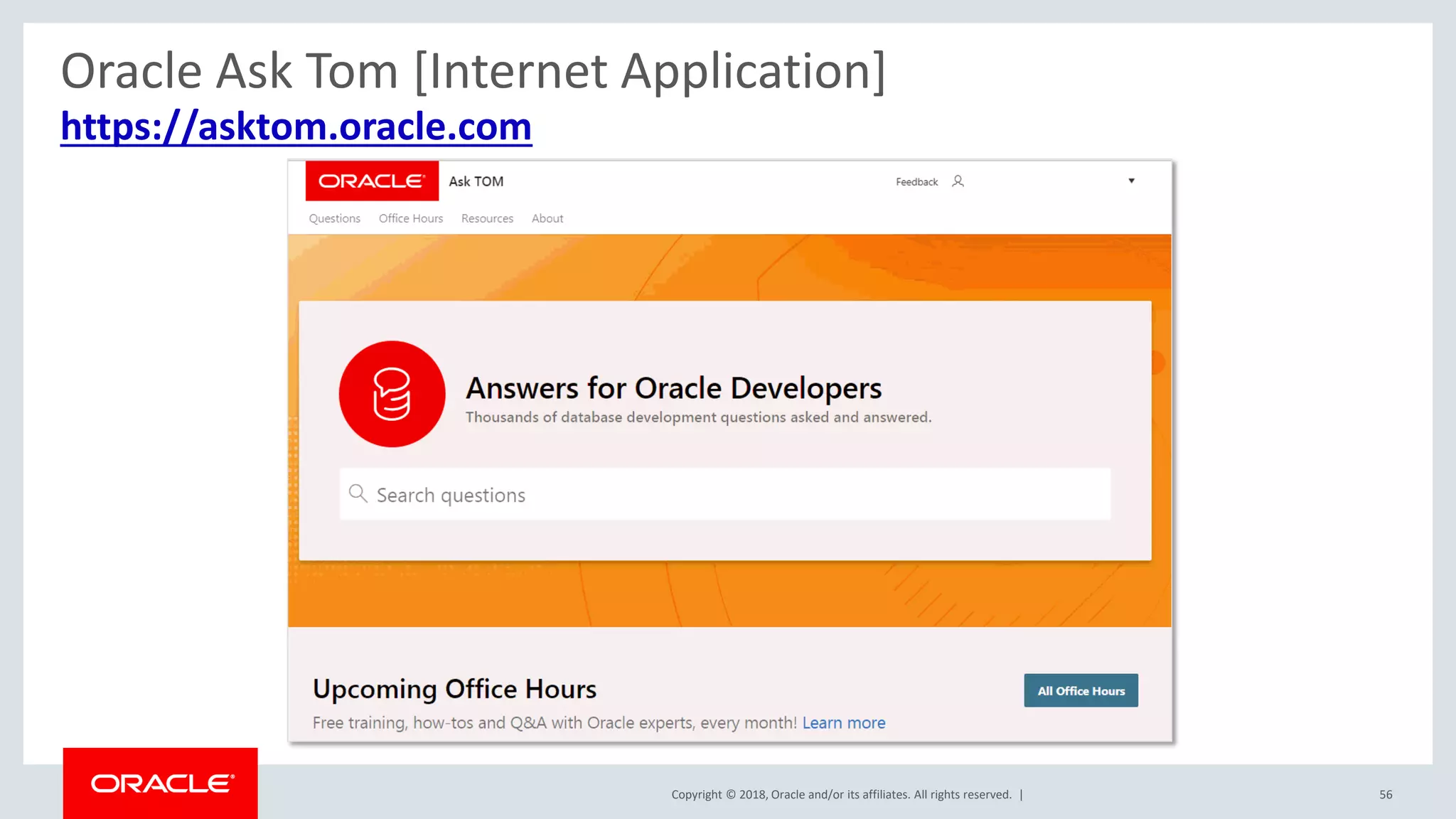Viewport: 1456px width, 819px height.
Task: Click the copyright notice text
Action: coord(841,795)
